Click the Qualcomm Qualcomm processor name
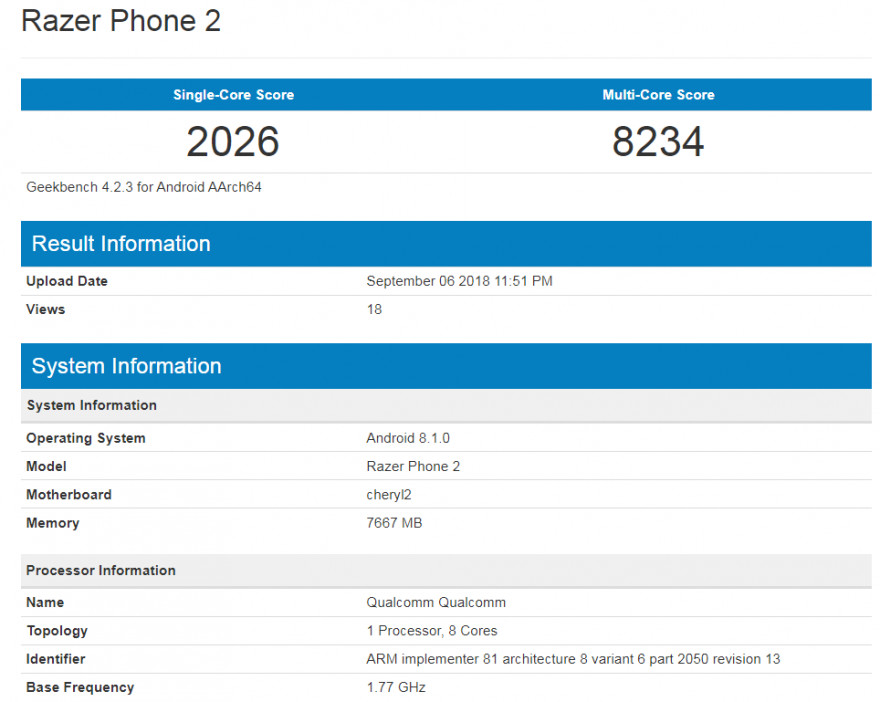 click(436, 602)
